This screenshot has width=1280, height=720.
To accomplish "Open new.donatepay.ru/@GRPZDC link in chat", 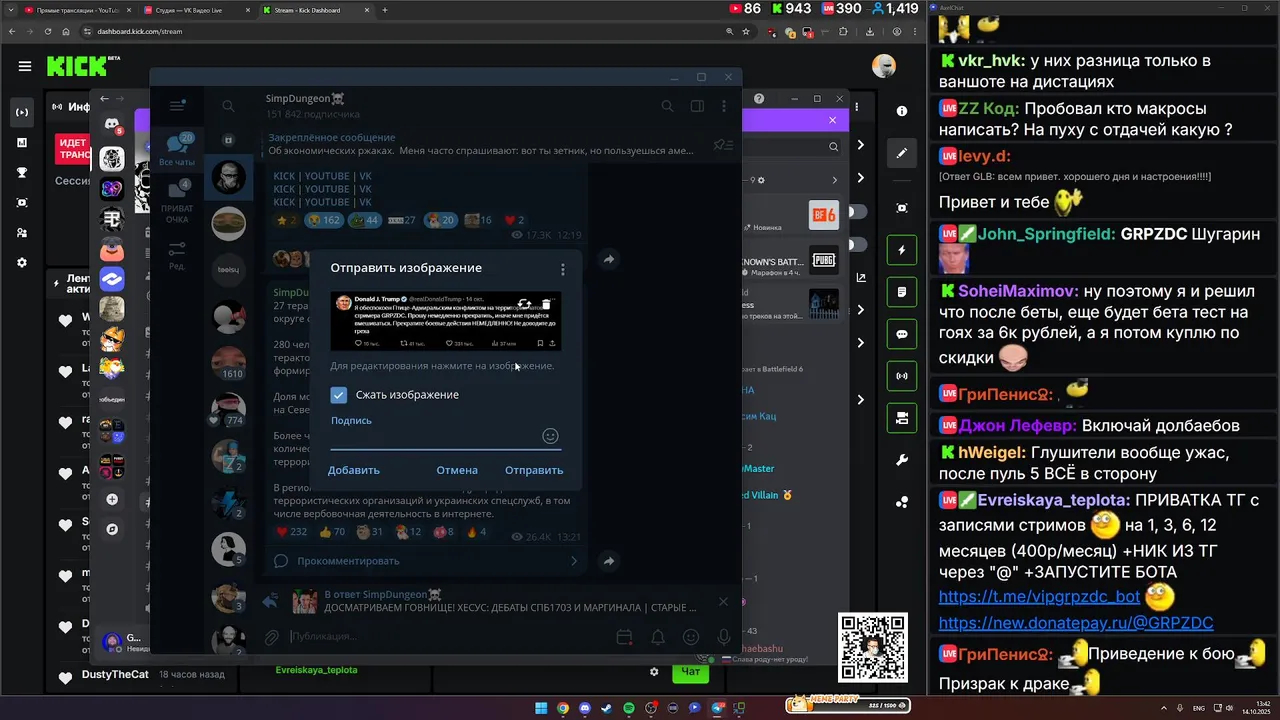I will [x=1076, y=623].
